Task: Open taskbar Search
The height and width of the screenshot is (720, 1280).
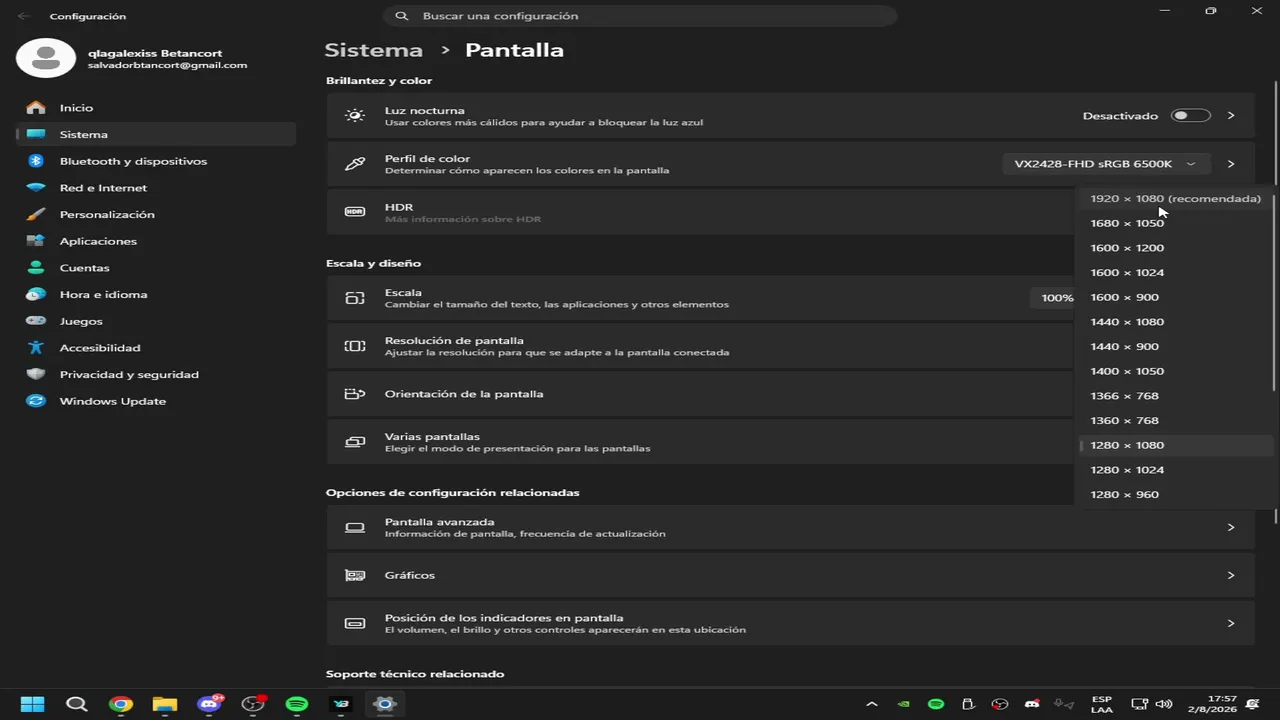Action: 77,704
